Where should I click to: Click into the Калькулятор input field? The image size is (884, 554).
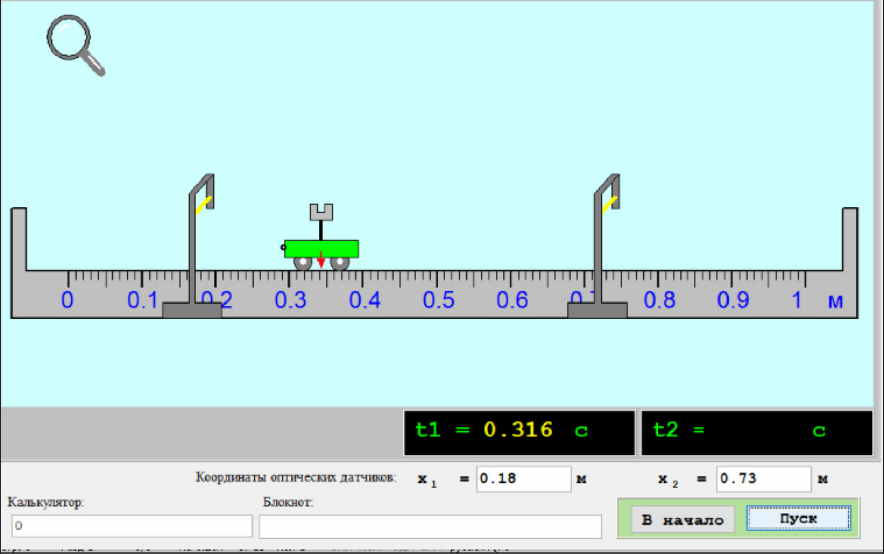(132, 526)
